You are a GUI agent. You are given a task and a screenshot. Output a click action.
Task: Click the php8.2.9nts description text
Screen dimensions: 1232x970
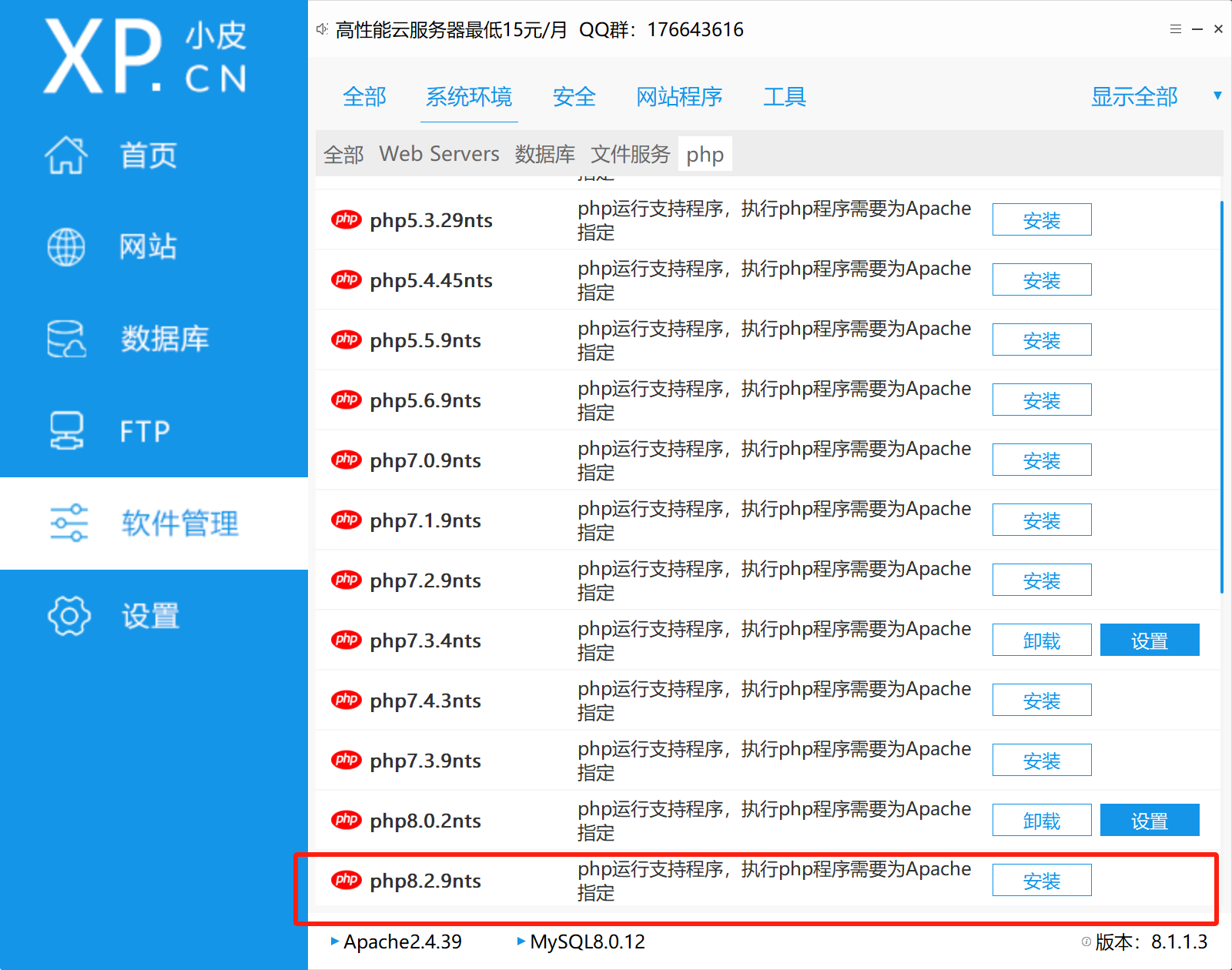click(x=774, y=880)
